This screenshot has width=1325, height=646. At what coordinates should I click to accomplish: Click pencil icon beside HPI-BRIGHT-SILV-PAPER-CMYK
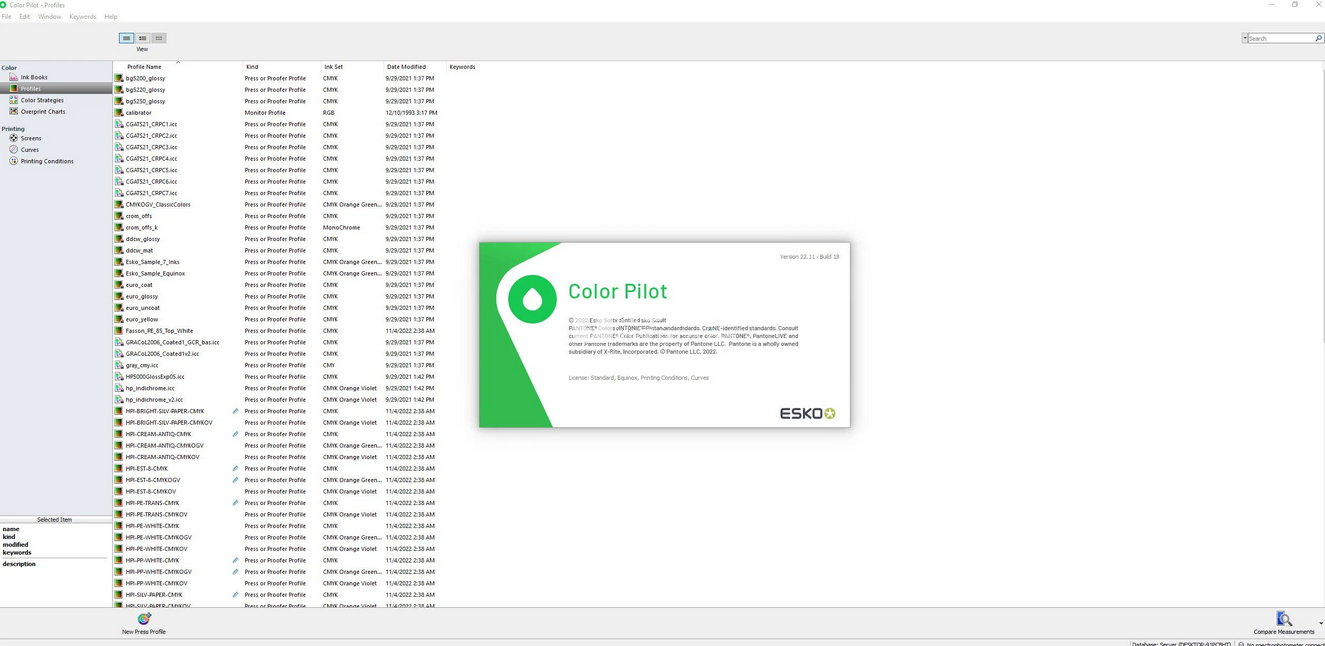pyautogui.click(x=236, y=411)
